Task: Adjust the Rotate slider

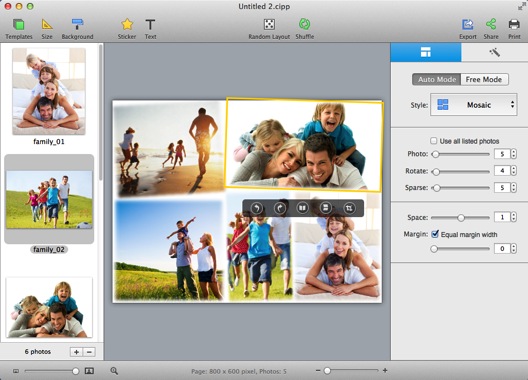Action: click(460, 171)
